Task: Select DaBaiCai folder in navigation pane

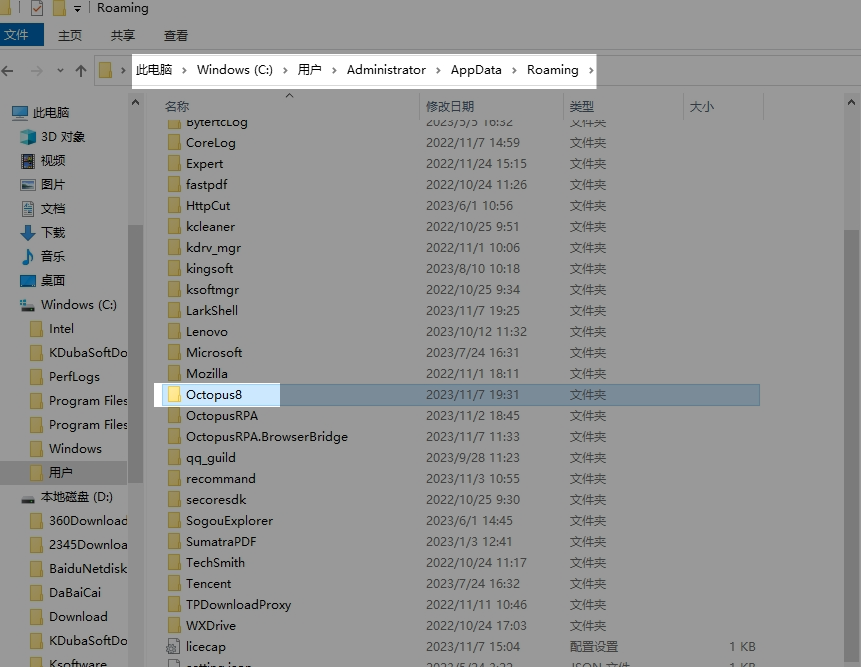Action: coord(66,593)
